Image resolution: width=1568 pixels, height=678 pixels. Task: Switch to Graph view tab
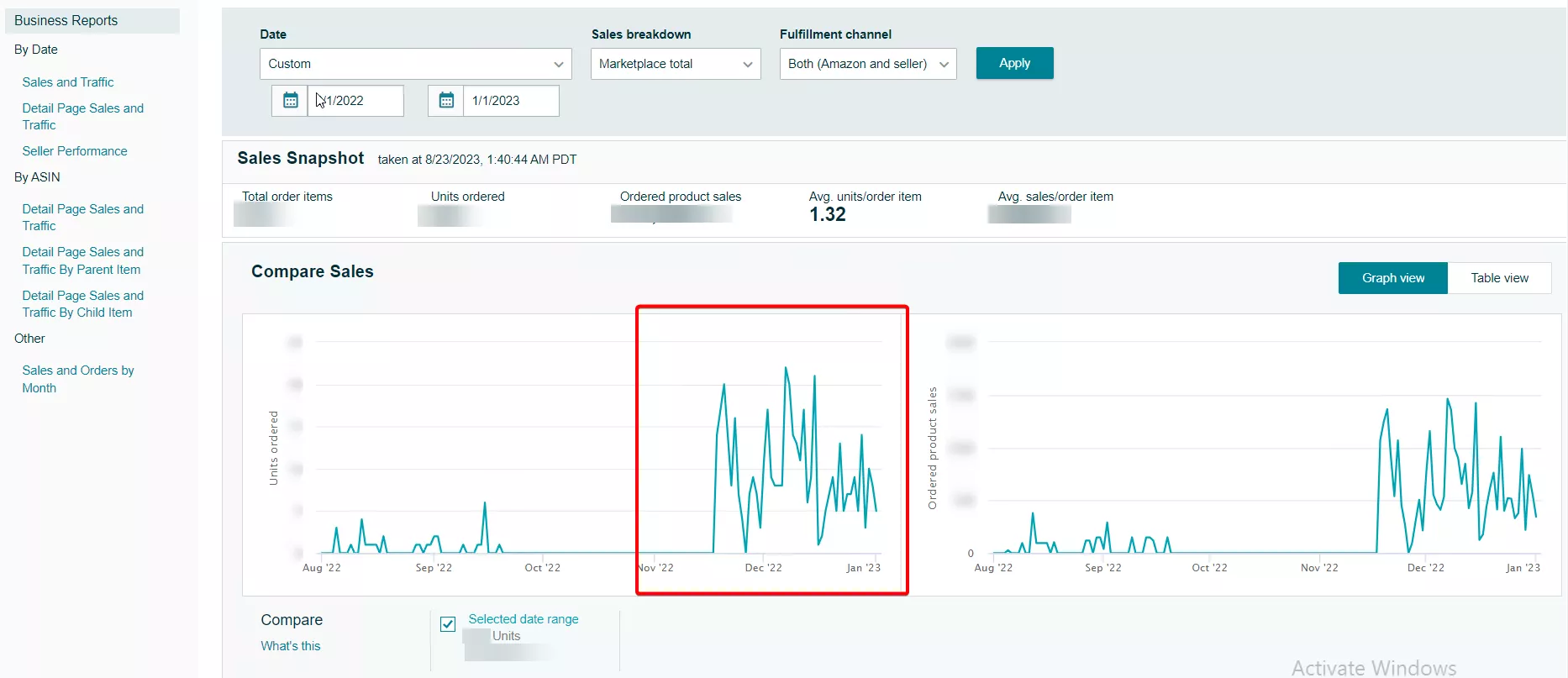[x=1392, y=278]
